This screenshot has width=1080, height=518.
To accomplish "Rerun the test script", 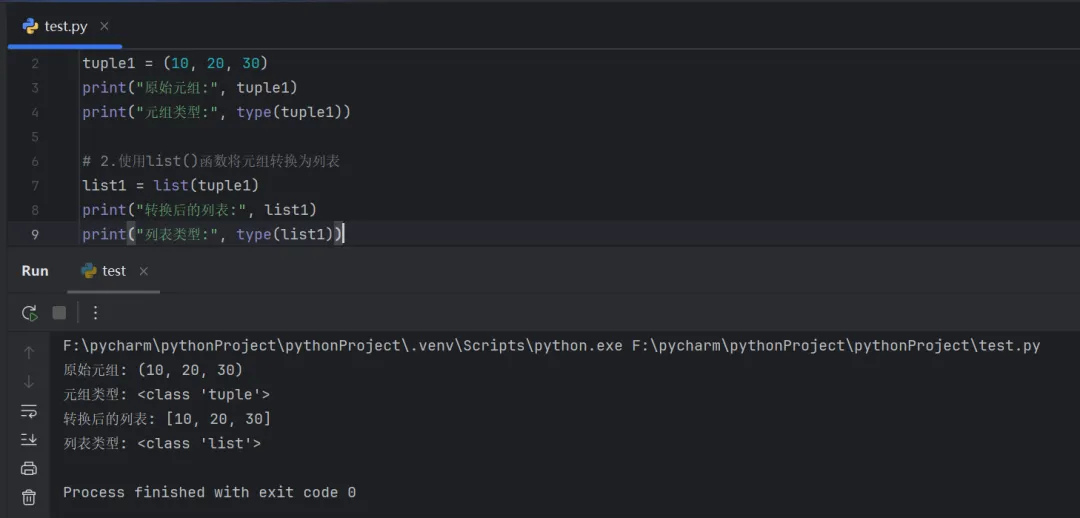I will [29, 313].
